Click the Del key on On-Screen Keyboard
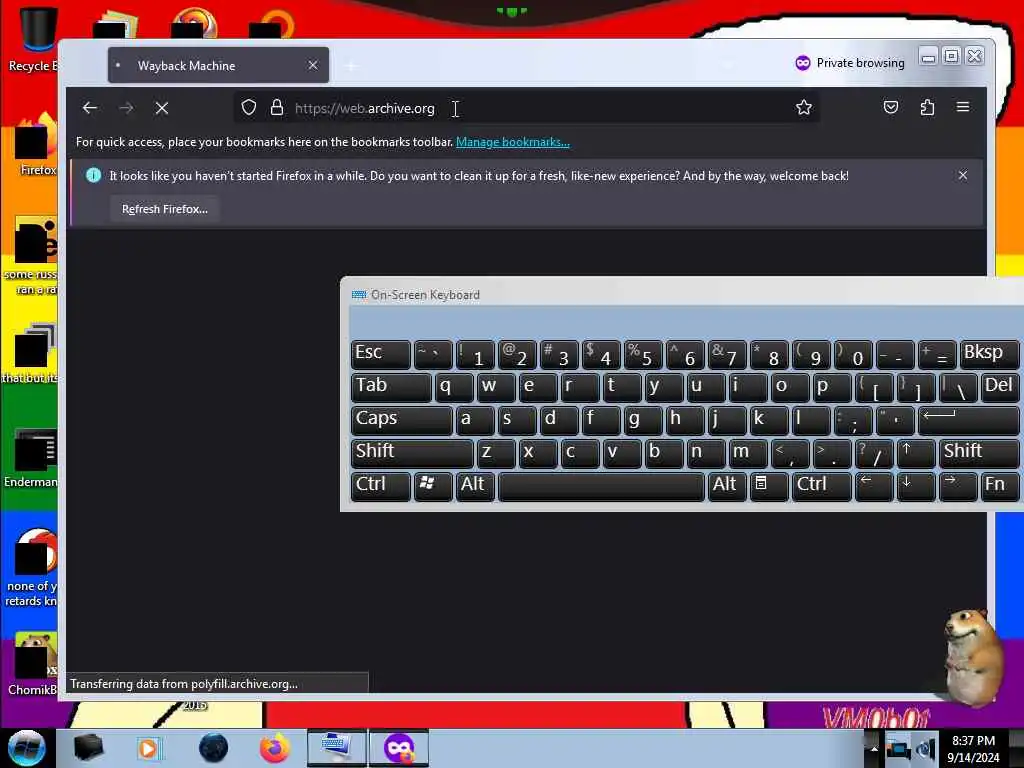The width and height of the screenshot is (1024, 768). [999, 387]
